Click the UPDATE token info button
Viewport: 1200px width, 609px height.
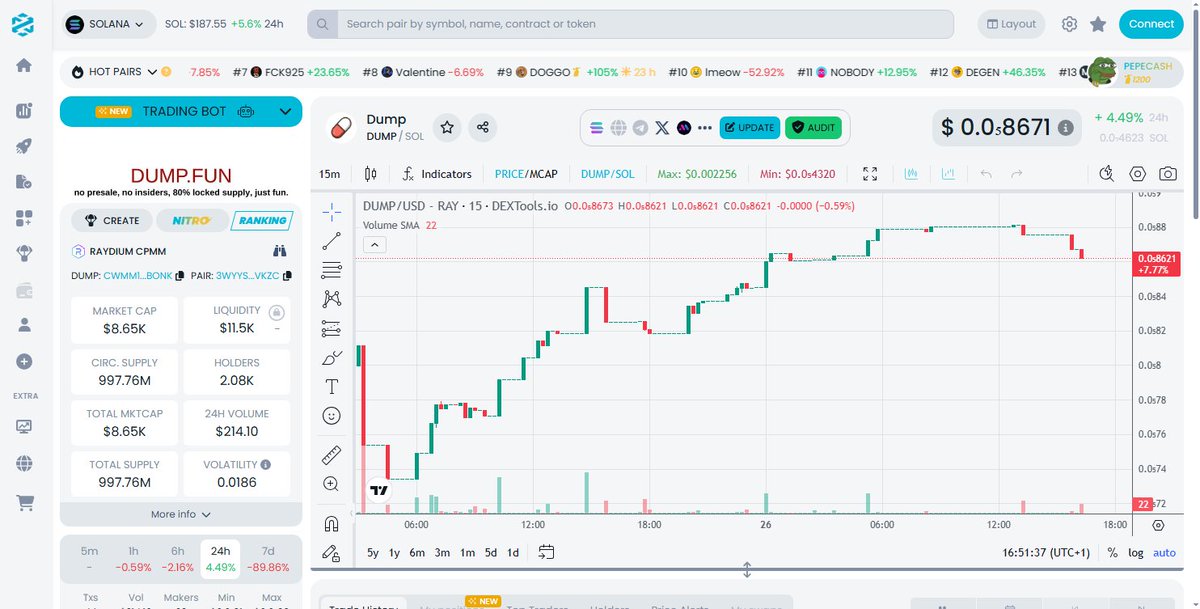tap(750, 128)
